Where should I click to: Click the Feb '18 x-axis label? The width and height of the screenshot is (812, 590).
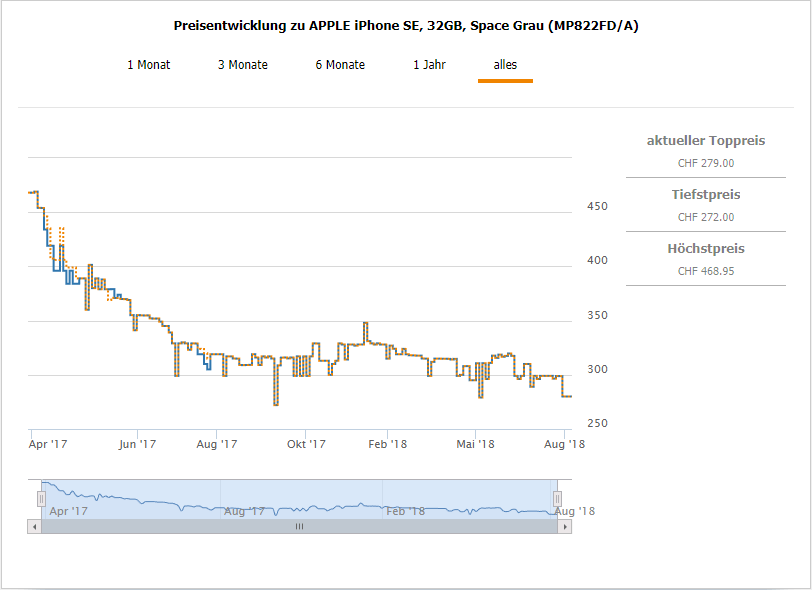pos(387,444)
